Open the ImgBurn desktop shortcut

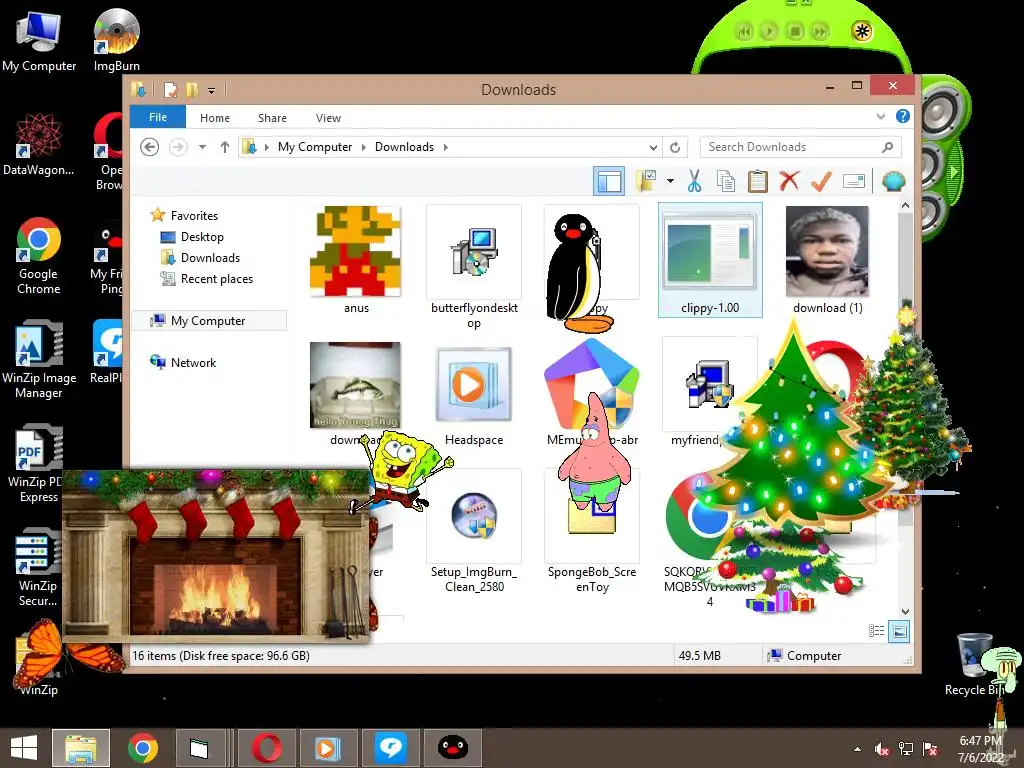click(x=116, y=40)
